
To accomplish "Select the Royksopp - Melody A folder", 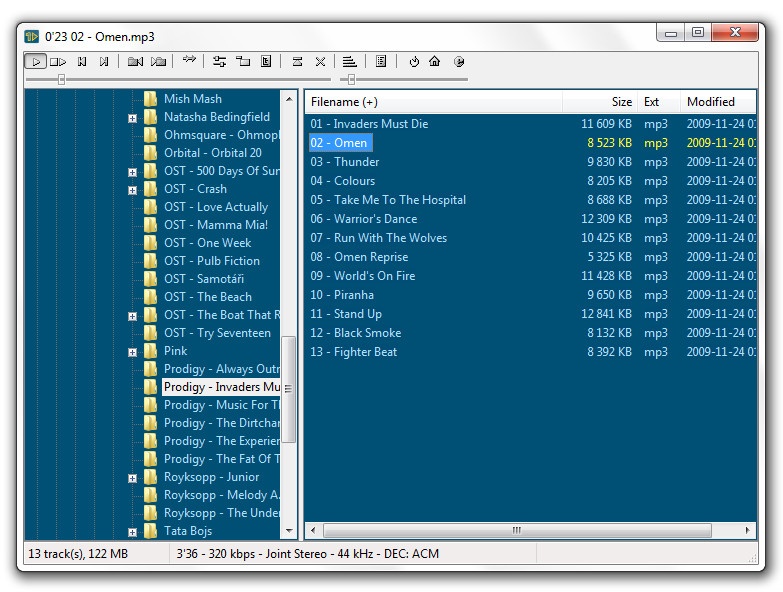I will click(x=222, y=495).
